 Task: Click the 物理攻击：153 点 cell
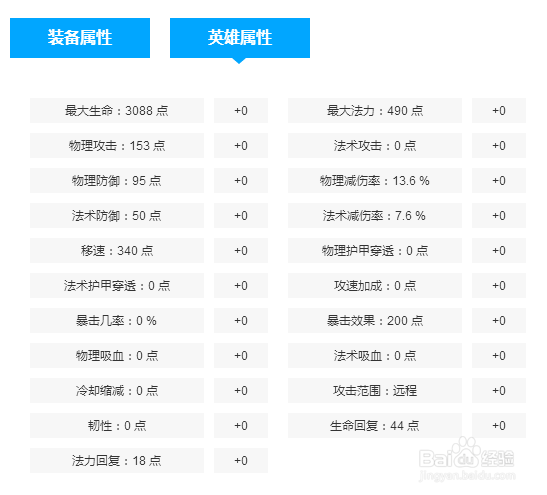(117, 145)
